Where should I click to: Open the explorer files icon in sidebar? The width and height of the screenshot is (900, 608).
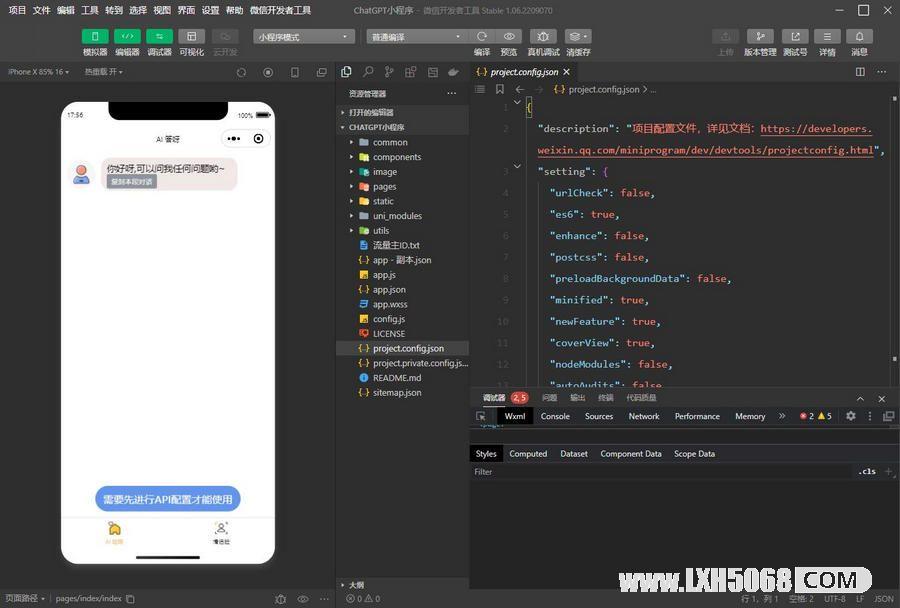click(346, 72)
